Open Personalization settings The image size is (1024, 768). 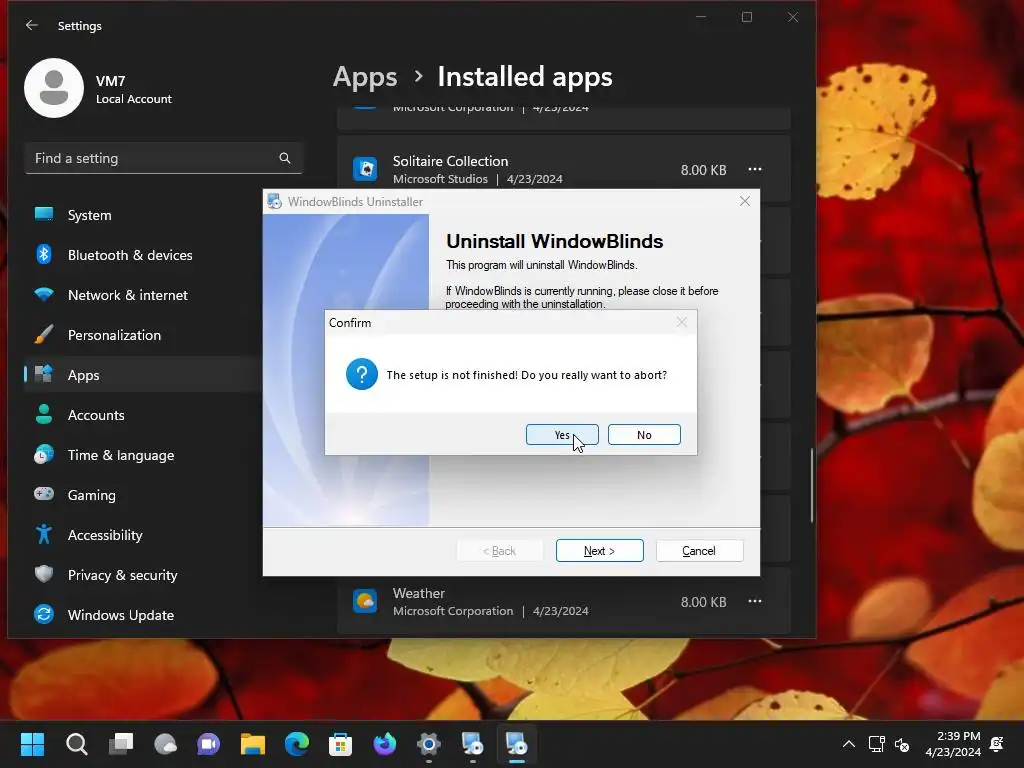142,335
